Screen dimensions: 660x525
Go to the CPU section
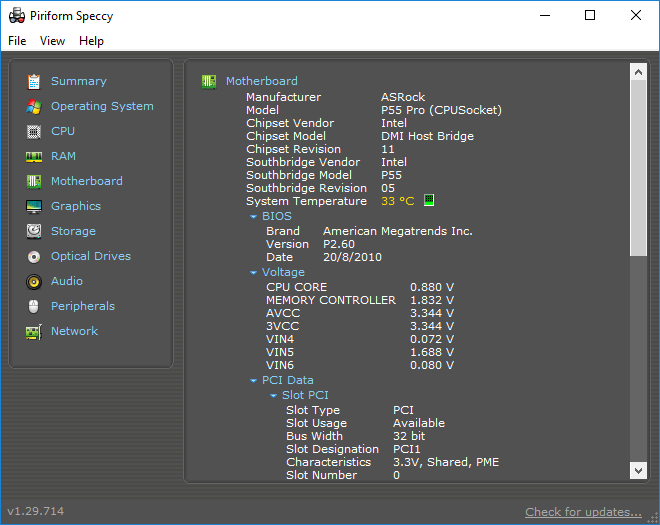[63, 131]
